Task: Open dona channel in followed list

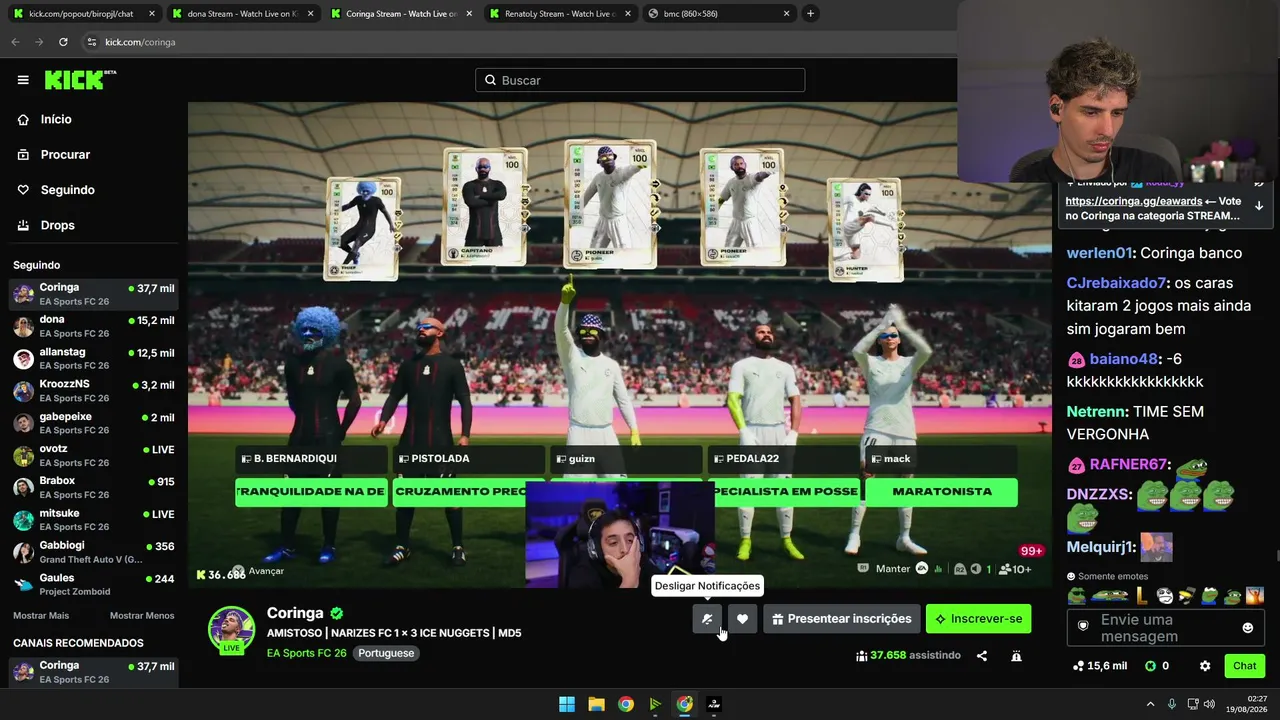Action: pos(94,326)
